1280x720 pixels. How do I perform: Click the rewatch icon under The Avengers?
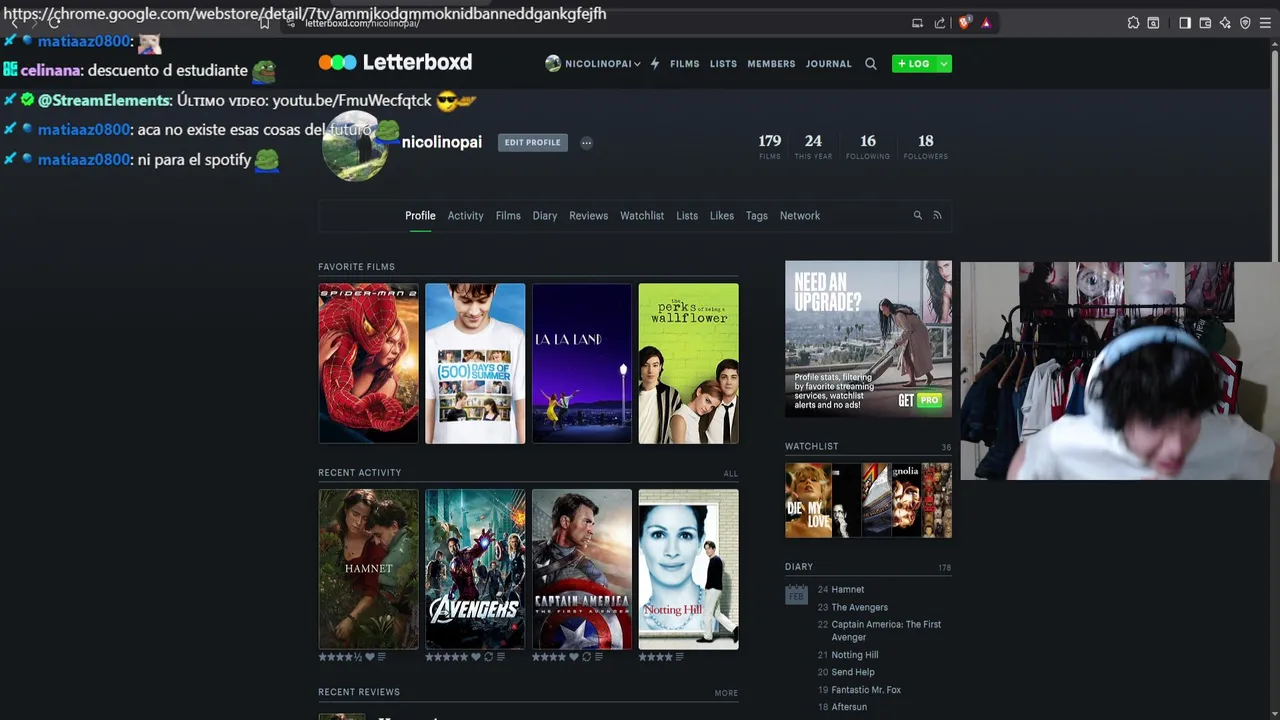[x=488, y=657]
